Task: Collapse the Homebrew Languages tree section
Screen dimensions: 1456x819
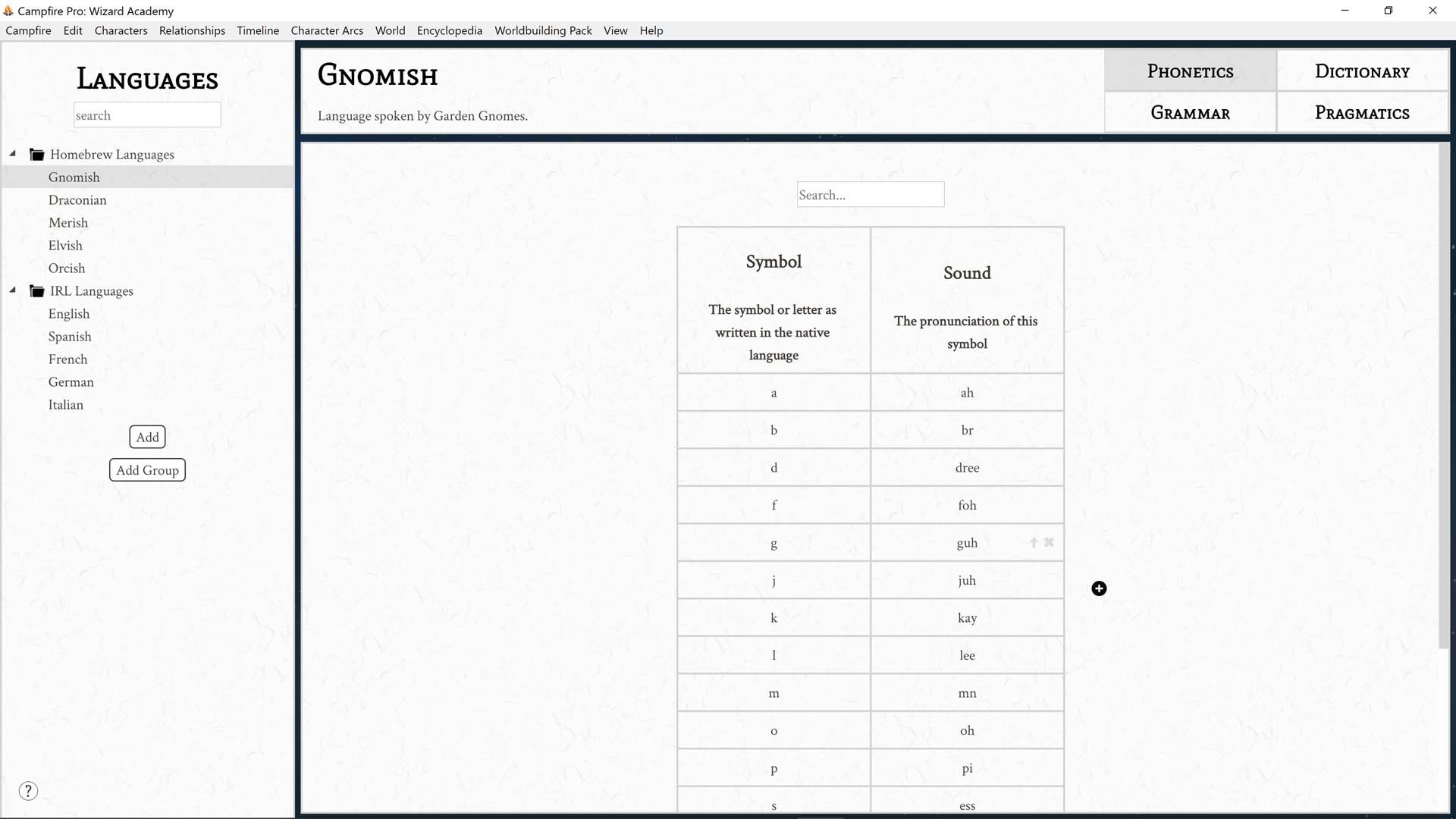Action: tap(12, 152)
